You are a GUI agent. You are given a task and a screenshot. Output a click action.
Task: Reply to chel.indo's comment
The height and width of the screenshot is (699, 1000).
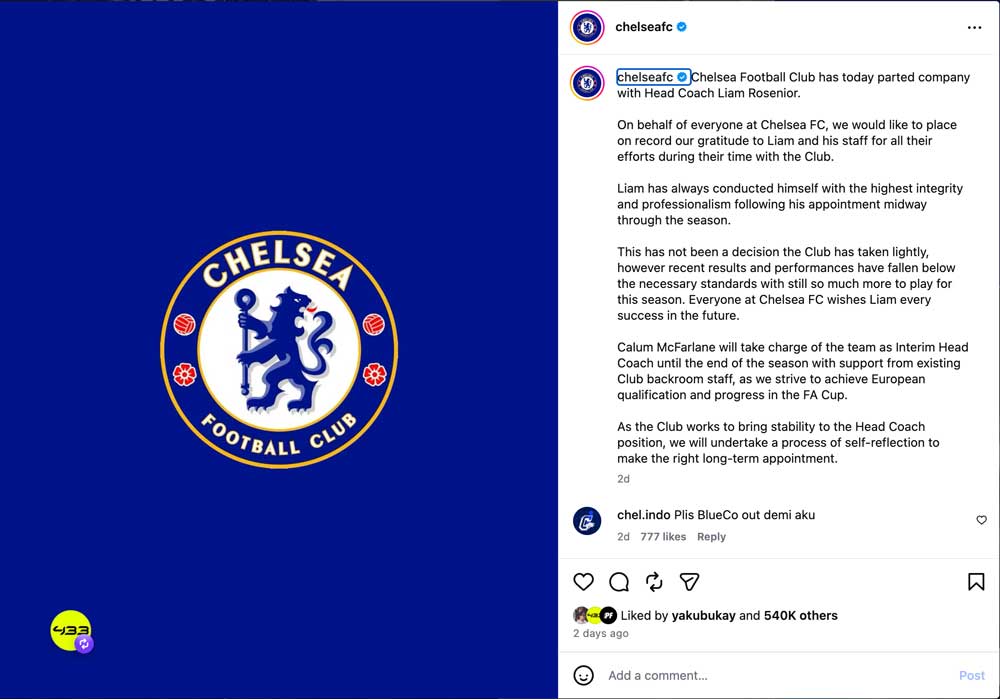[x=711, y=536]
